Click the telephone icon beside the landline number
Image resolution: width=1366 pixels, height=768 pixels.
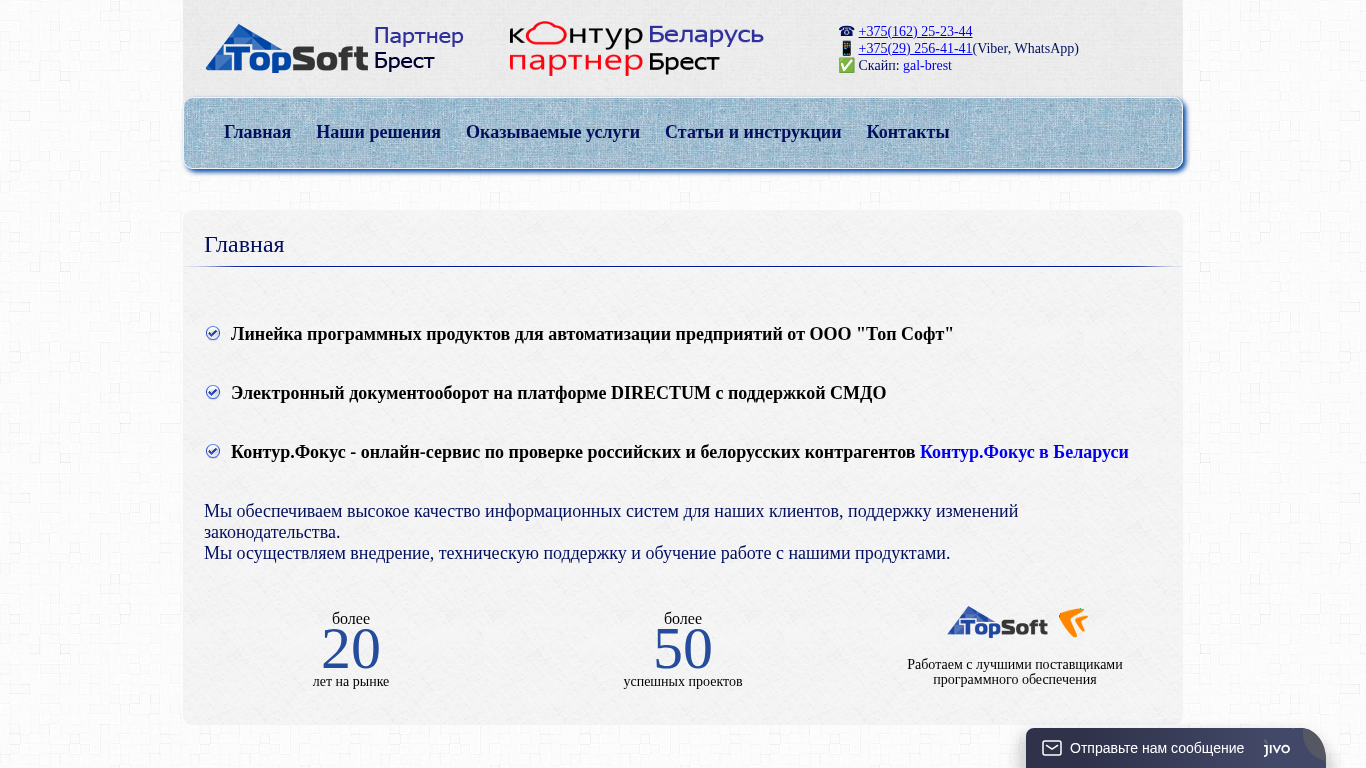pyautogui.click(x=846, y=32)
